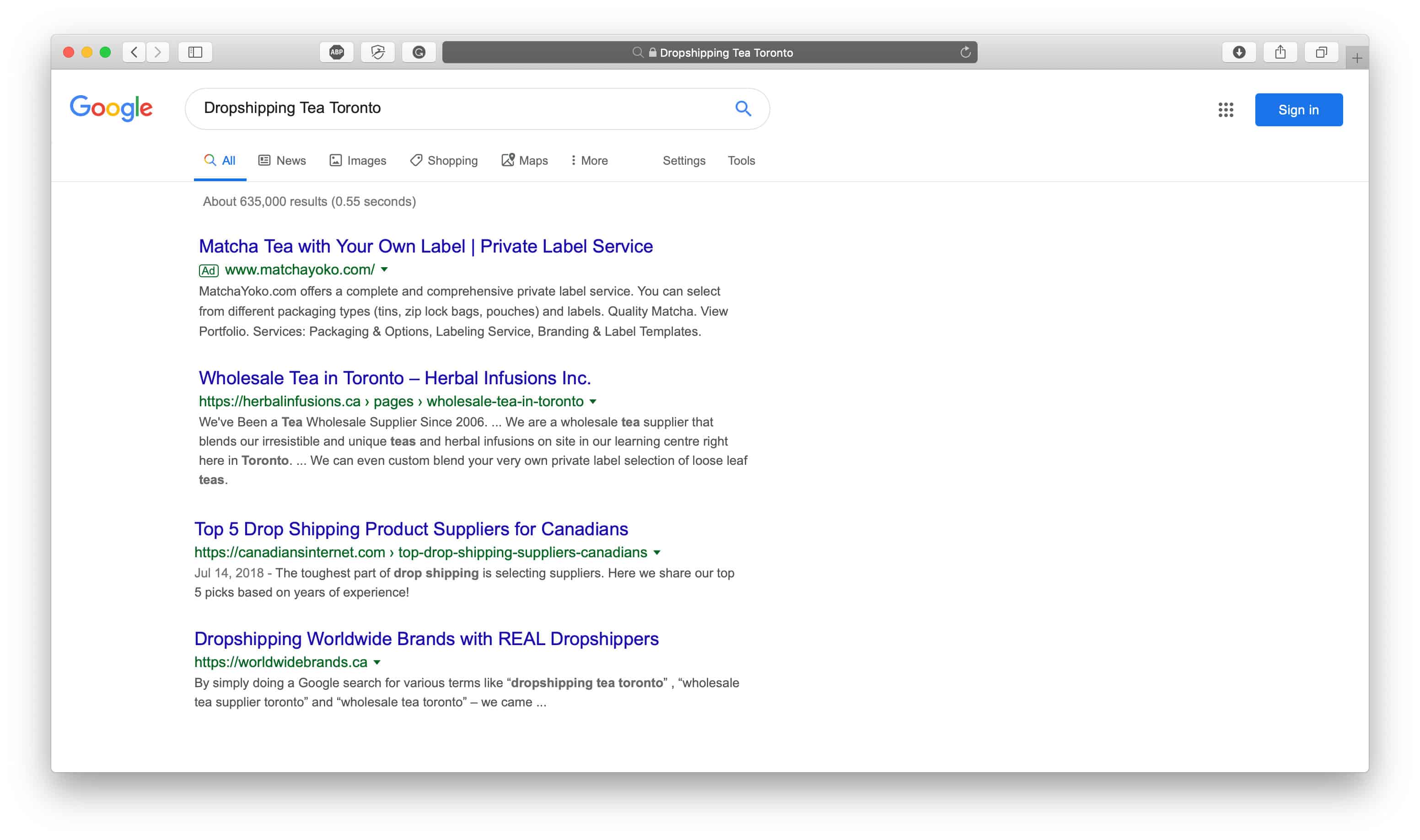Expand arrow next to canadiansinternet.com URL
The image size is (1420, 840).
[656, 553]
